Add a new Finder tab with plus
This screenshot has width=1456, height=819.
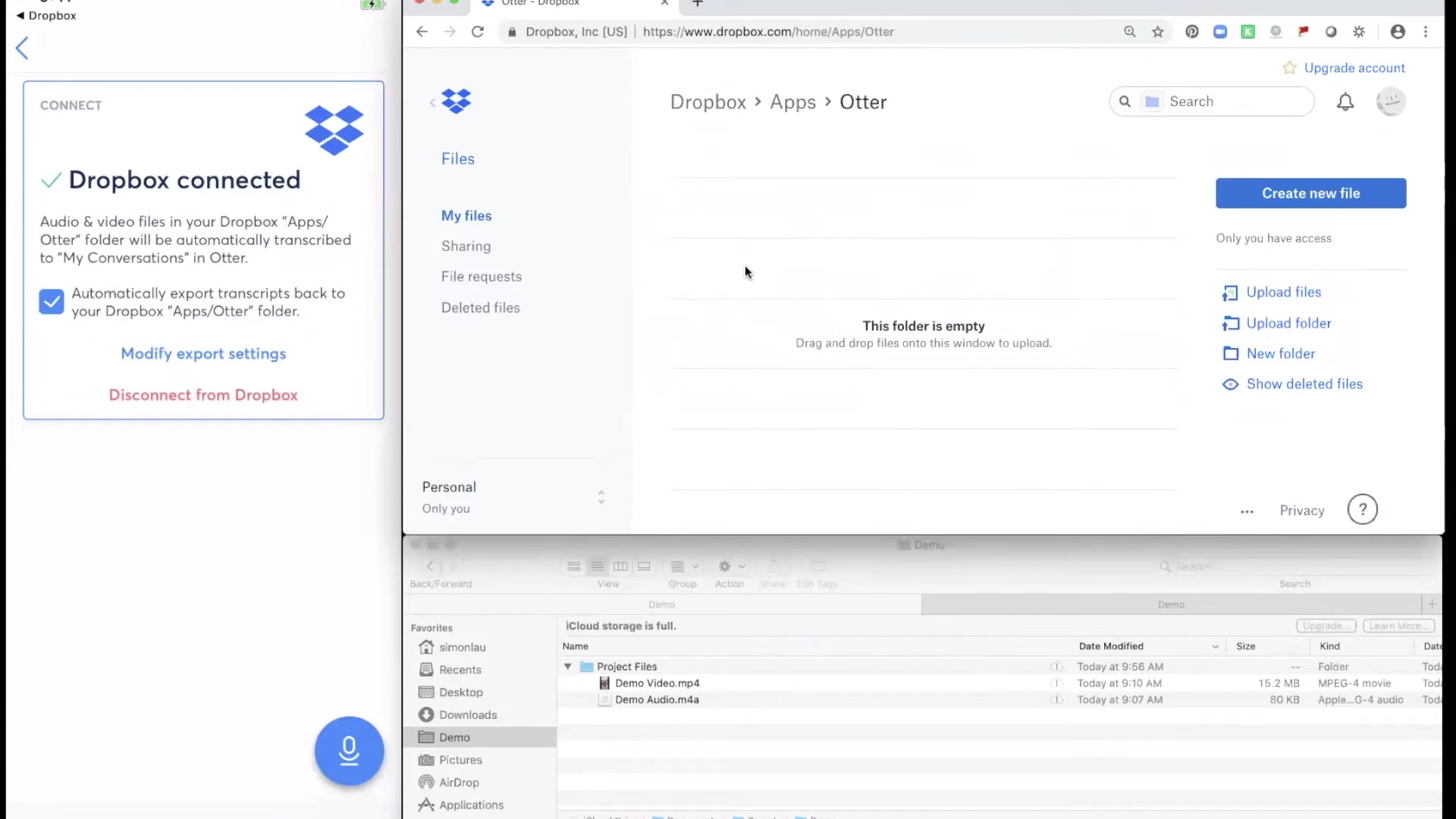click(1432, 605)
